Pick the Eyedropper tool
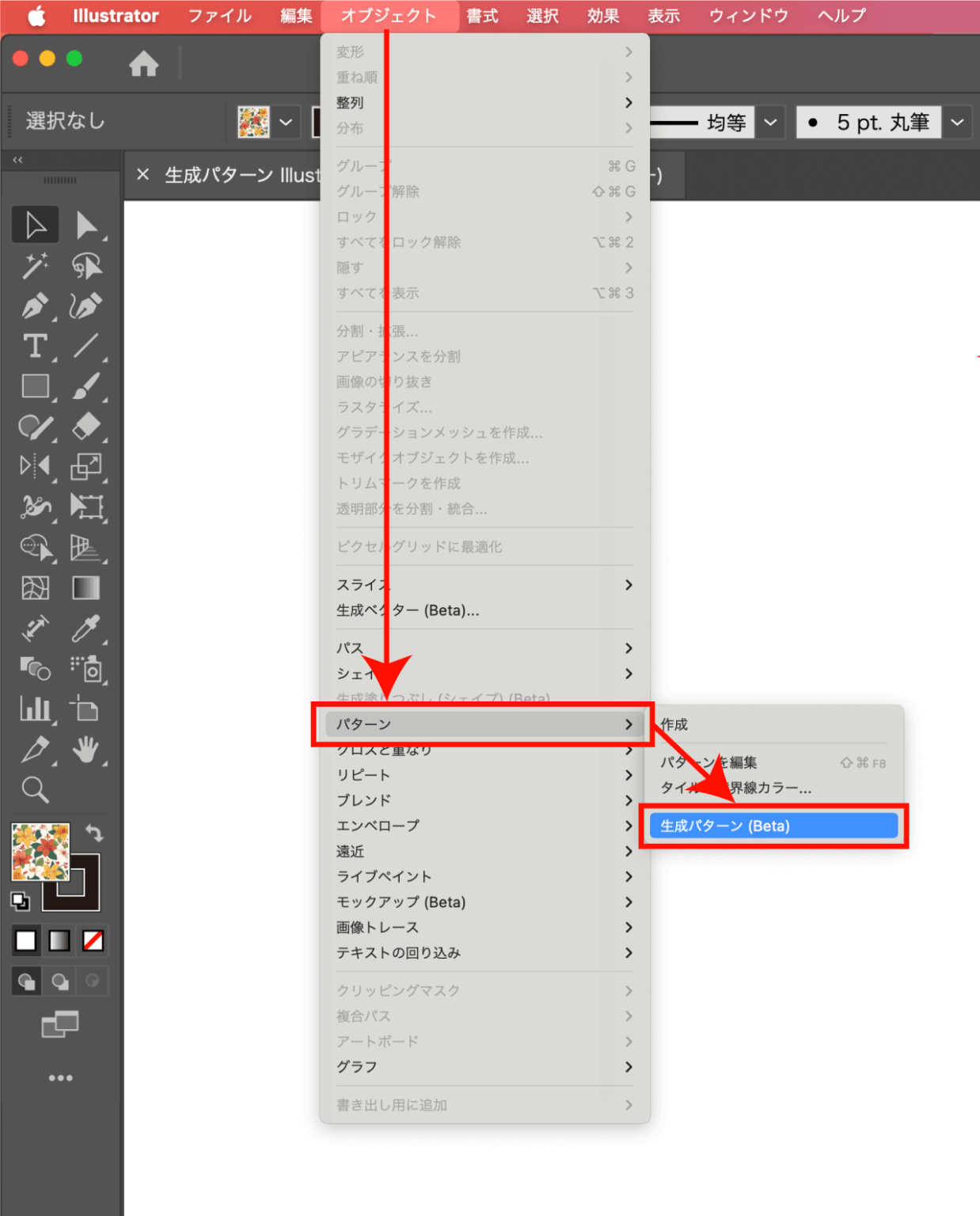The height and width of the screenshot is (1216, 980). (87, 629)
